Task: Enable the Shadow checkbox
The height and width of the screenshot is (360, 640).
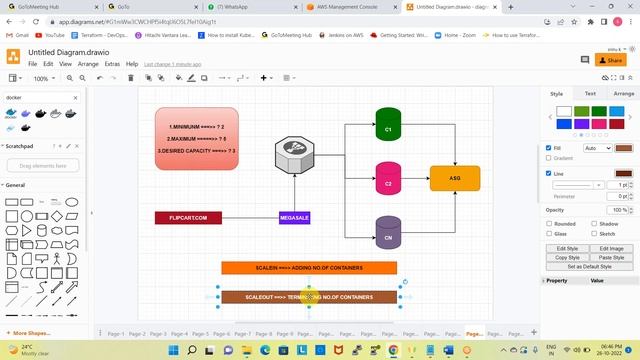Action: pos(594,224)
